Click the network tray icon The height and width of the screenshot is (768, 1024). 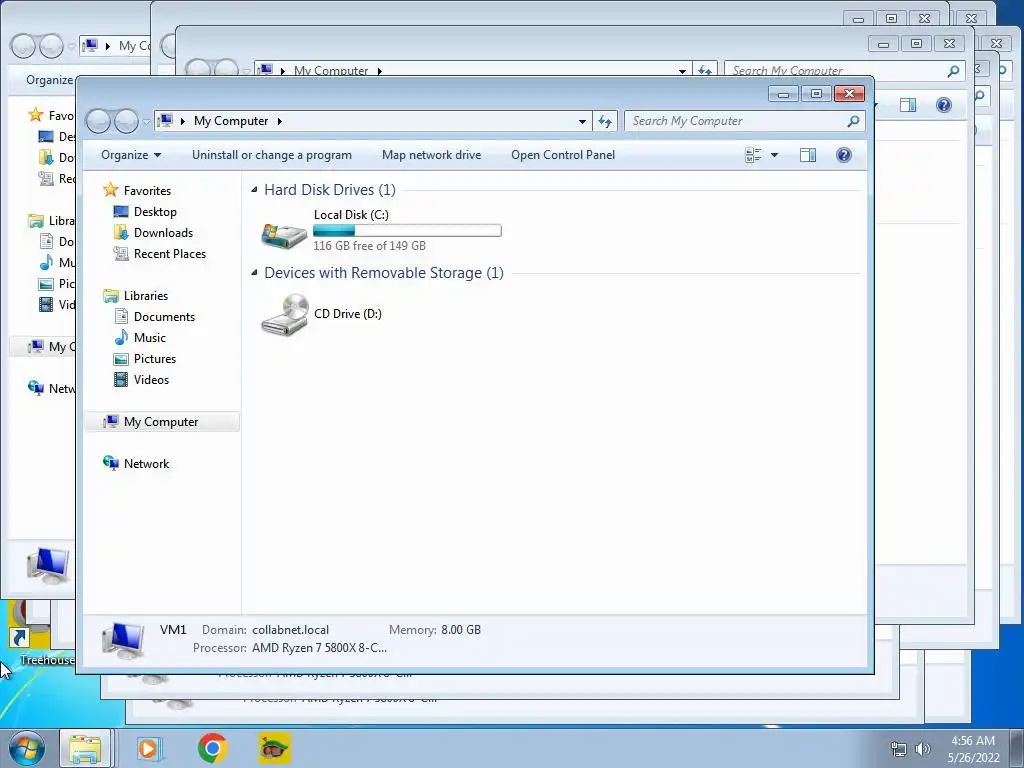coord(899,749)
